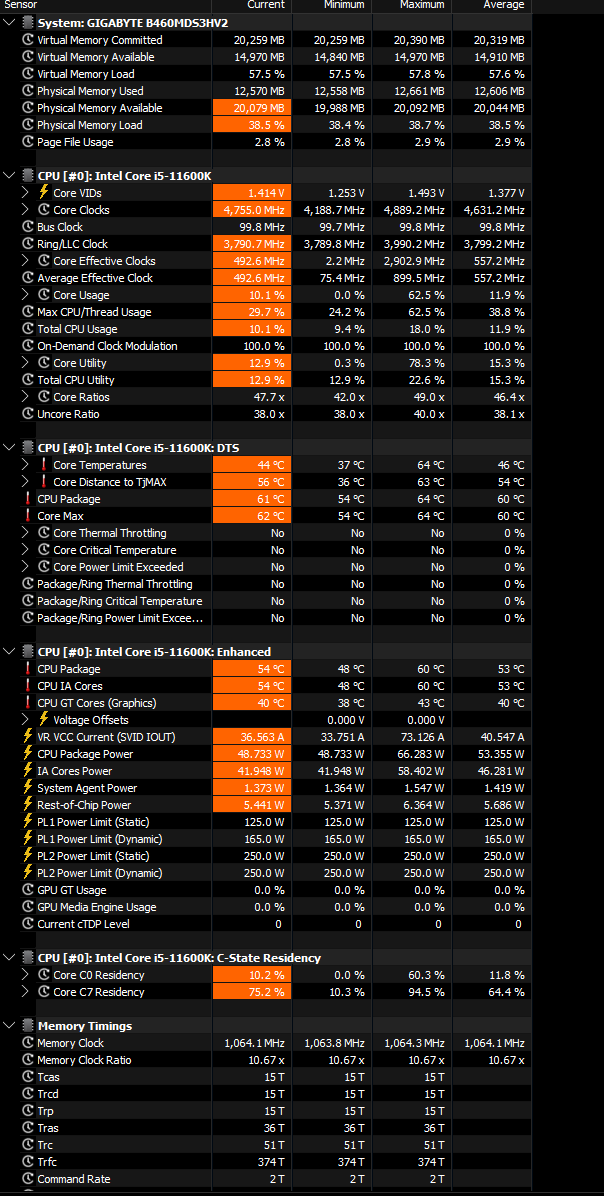Click the lightning icon of Core VIDs
This screenshot has width=604, height=1196.
pos(43,193)
